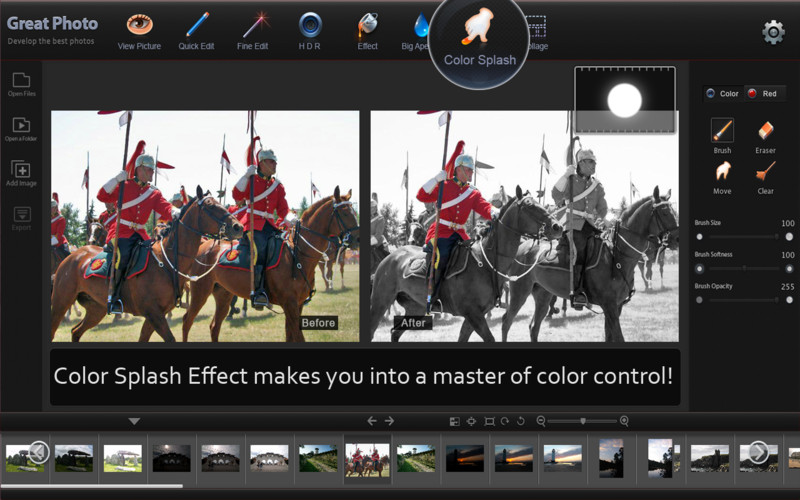The width and height of the screenshot is (800, 500).
Task: Select the horse riders thumbnail
Action: [x=367, y=460]
